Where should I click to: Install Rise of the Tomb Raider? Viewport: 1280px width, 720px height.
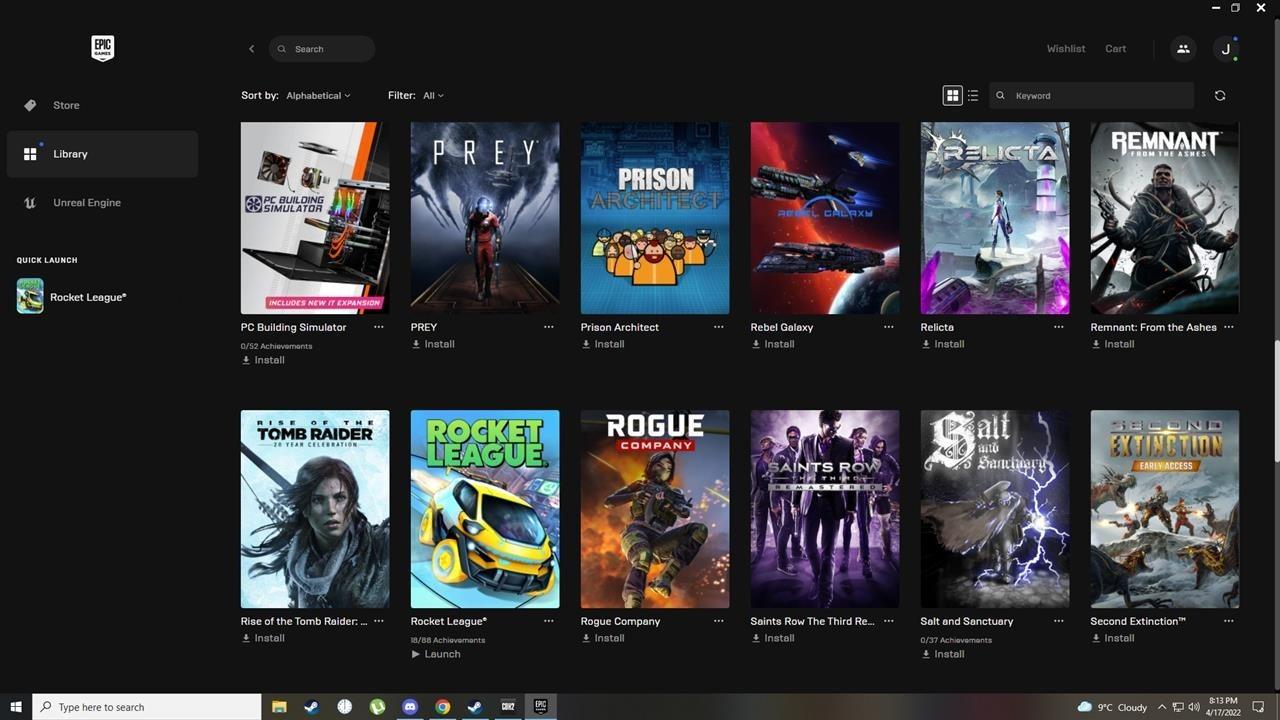pyautogui.click(x=263, y=638)
